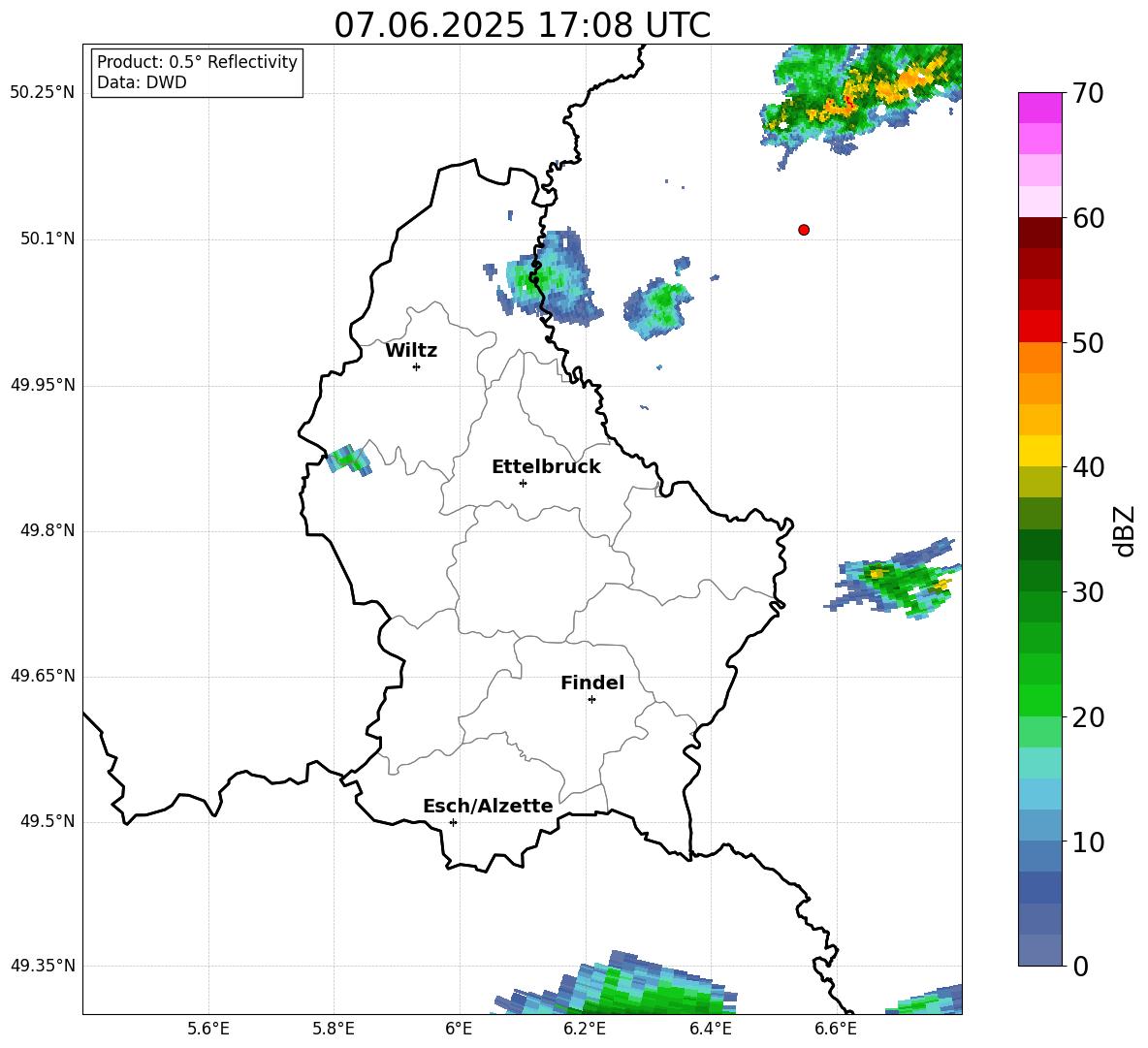Viewport: 1148px width, 1048px height.
Task: Click the 6.2°E longitude label
Action: point(585,1029)
